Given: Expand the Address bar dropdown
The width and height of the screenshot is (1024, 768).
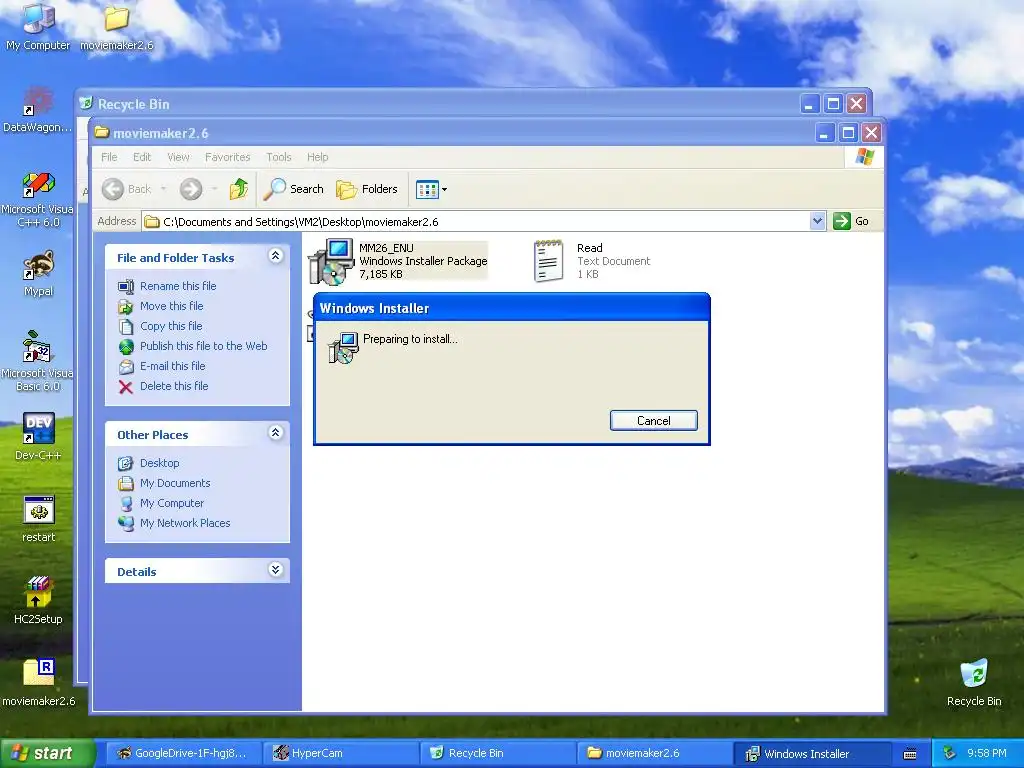Looking at the screenshot, I should pos(818,221).
